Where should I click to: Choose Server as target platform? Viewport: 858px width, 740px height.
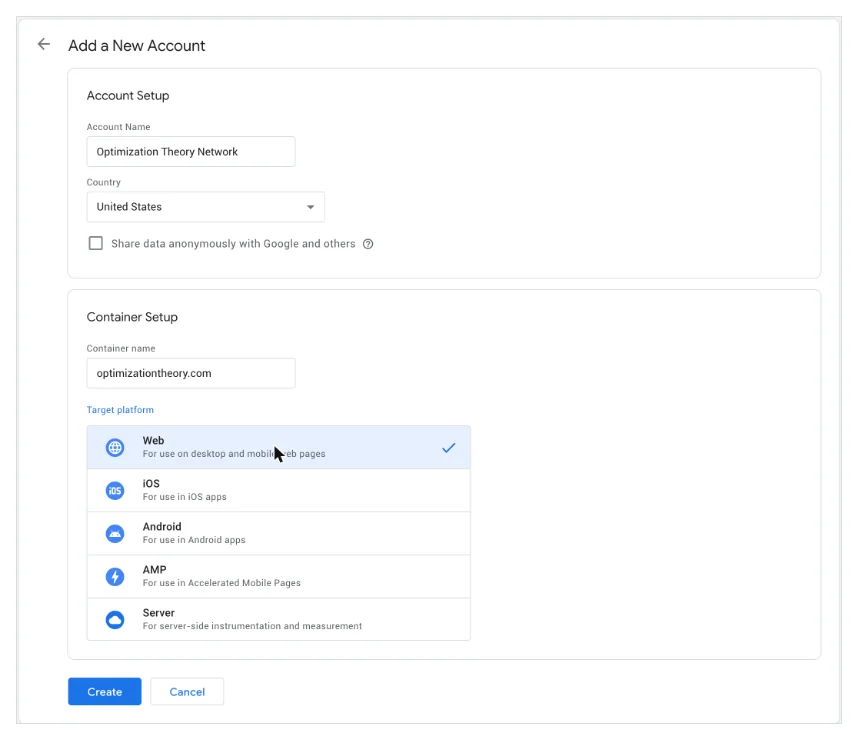point(279,620)
